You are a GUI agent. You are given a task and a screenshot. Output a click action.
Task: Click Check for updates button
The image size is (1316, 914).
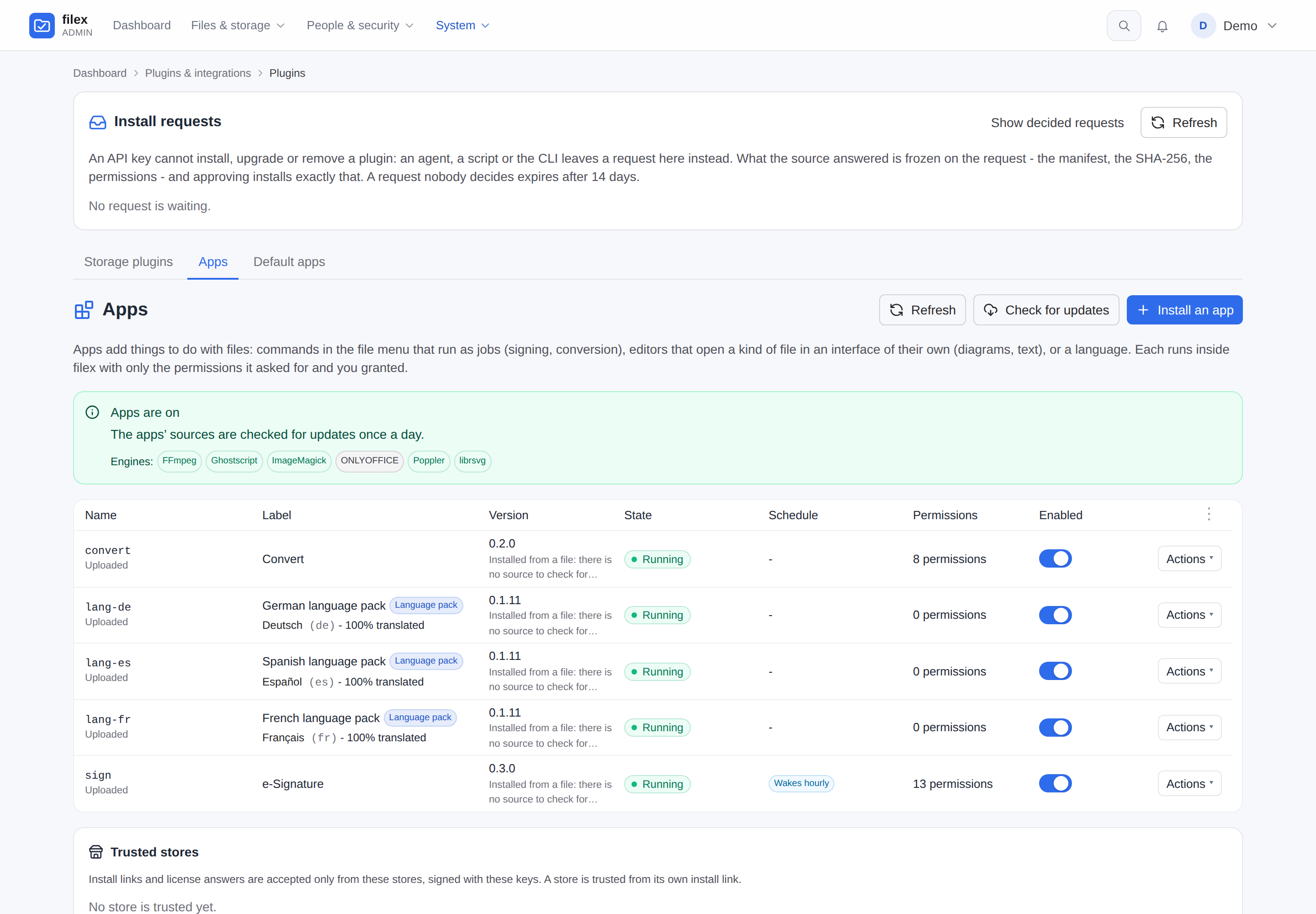pos(1045,310)
